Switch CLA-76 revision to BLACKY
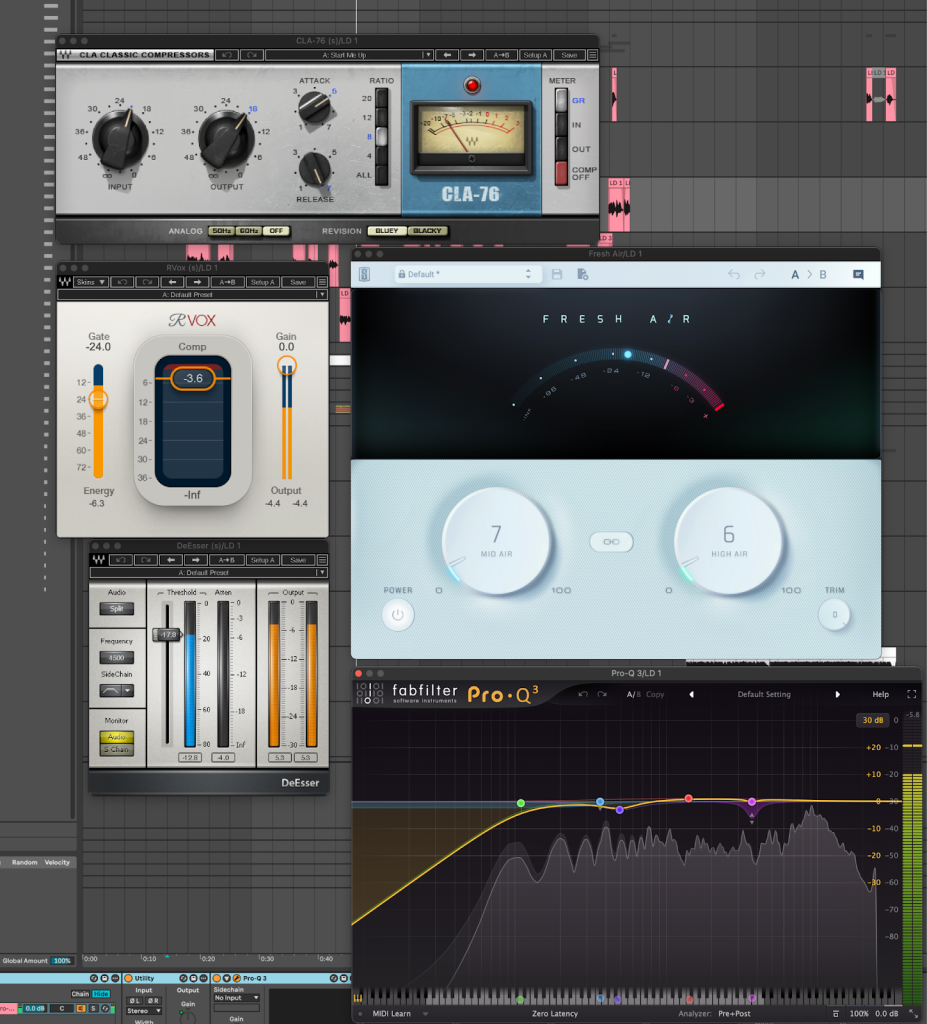The image size is (927, 1024). [x=428, y=231]
